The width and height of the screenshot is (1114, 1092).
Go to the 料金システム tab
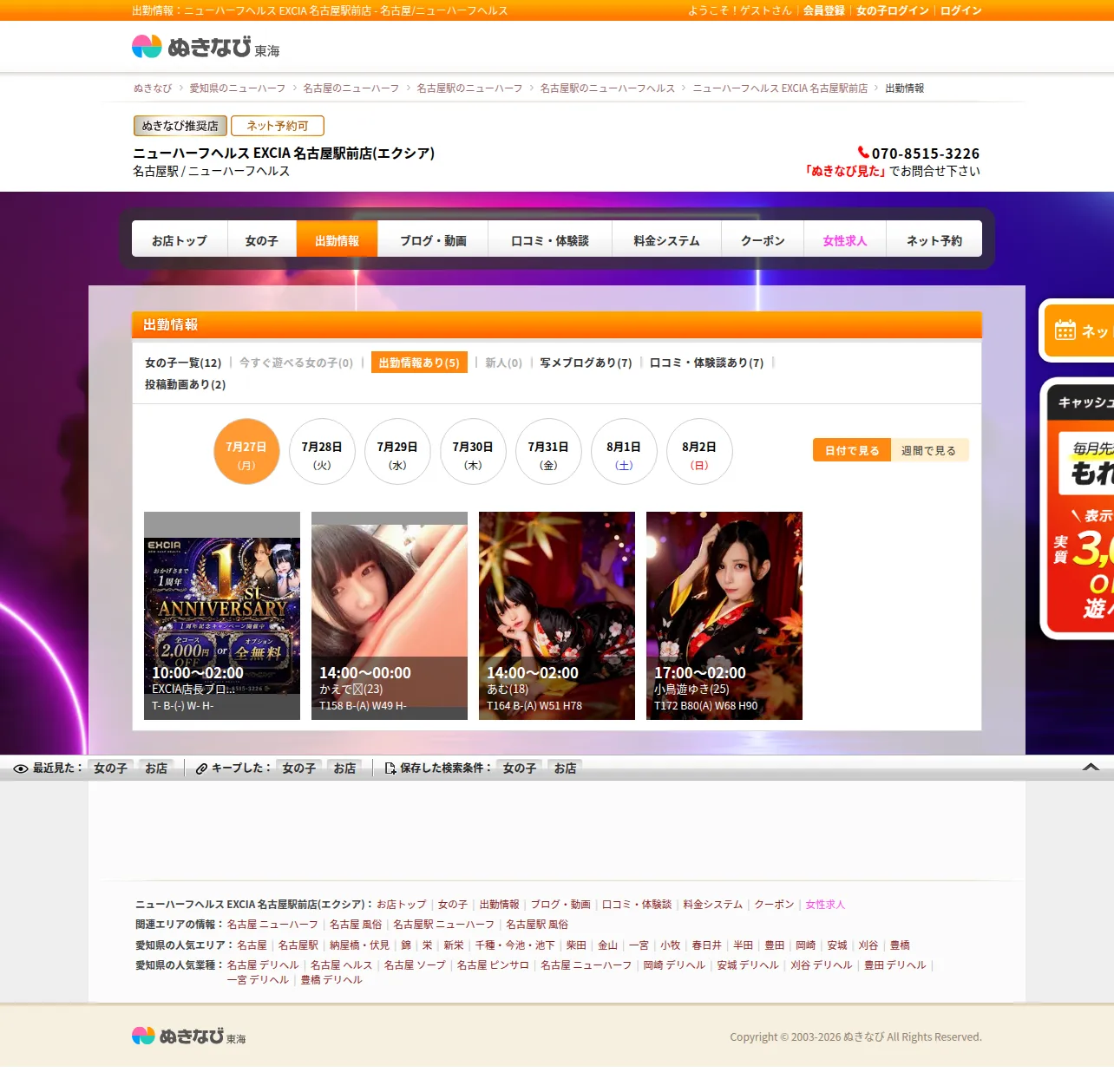(x=666, y=239)
